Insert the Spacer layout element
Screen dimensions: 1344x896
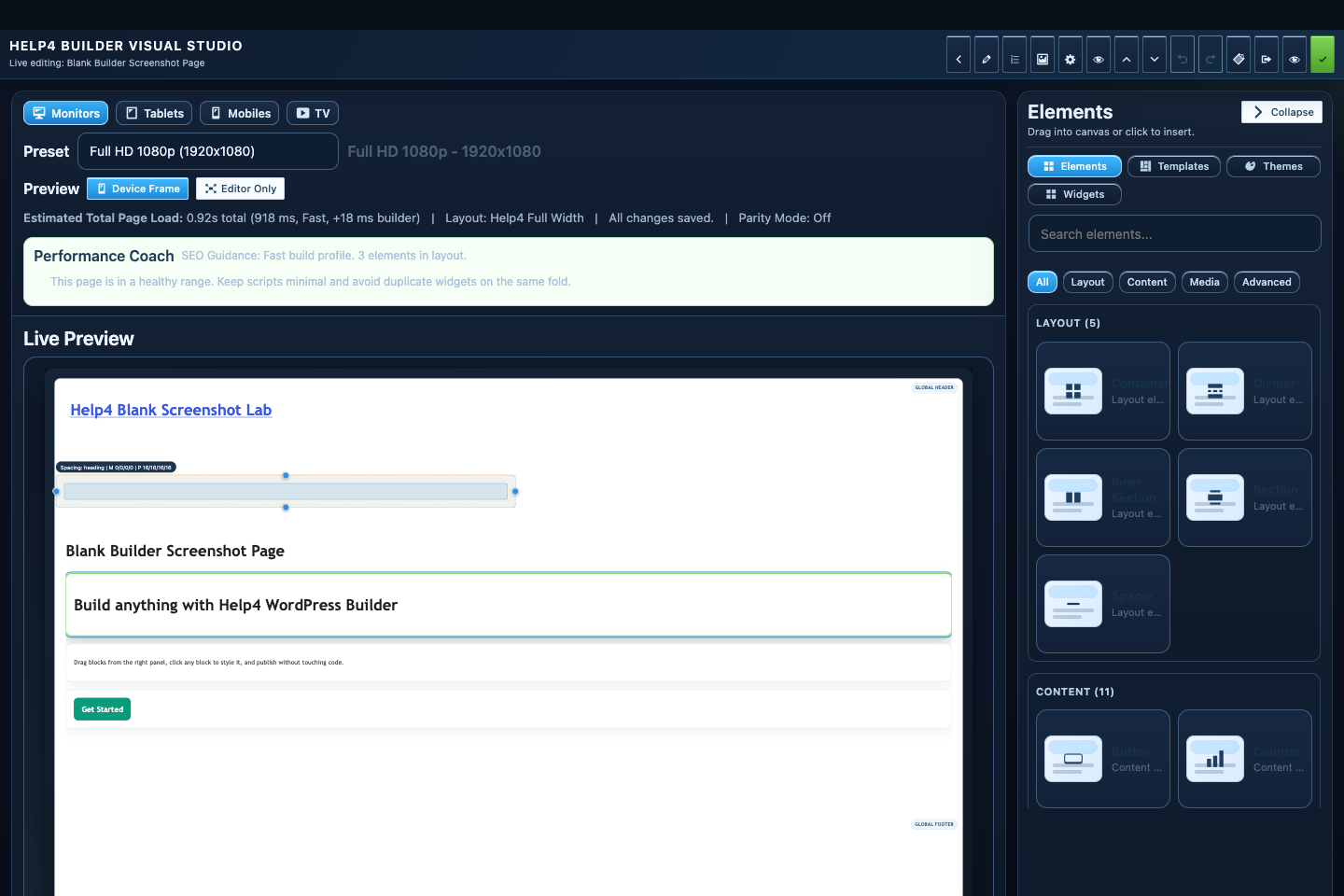tap(1103, 604)
